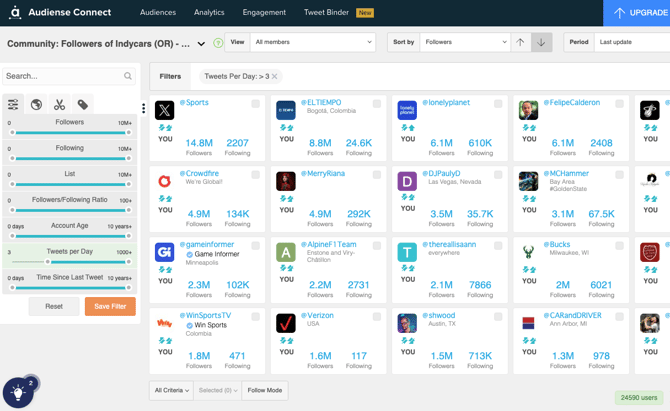This screenshot has width=670, height=411.
Task: Click the @AlpineF1Team green A avatar
Action: 286,252
